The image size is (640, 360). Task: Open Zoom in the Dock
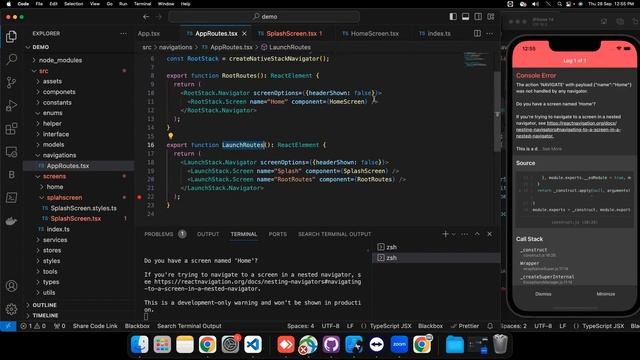pyautogui.click(x=399, y=344)
